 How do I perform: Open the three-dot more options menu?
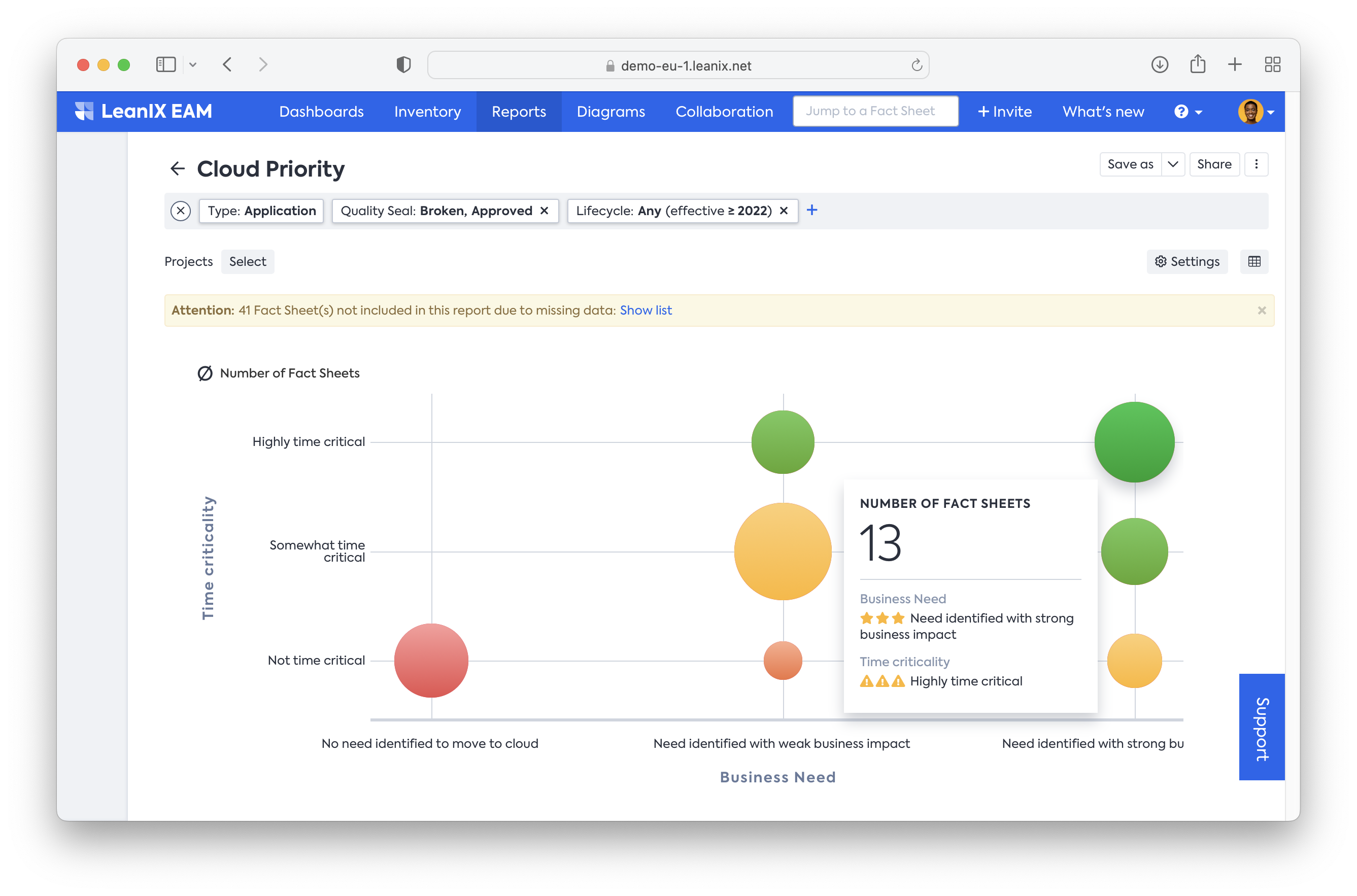pyautogui.click(x=1257, y=164)
